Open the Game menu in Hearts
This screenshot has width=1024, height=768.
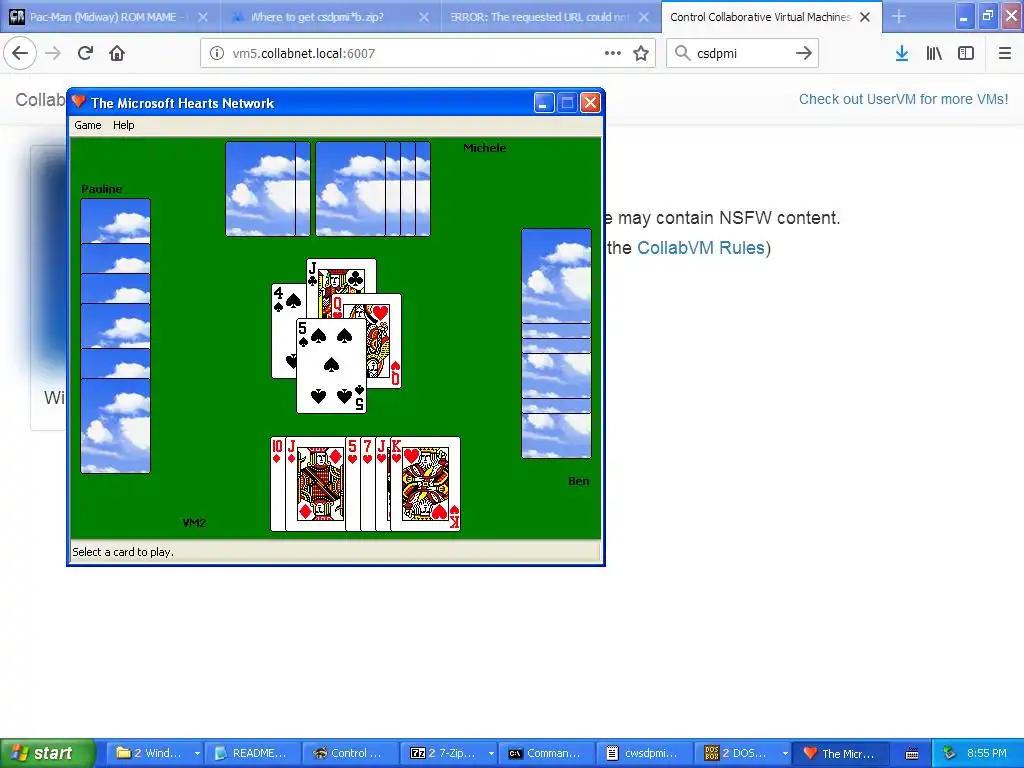[x=88, y=125]
